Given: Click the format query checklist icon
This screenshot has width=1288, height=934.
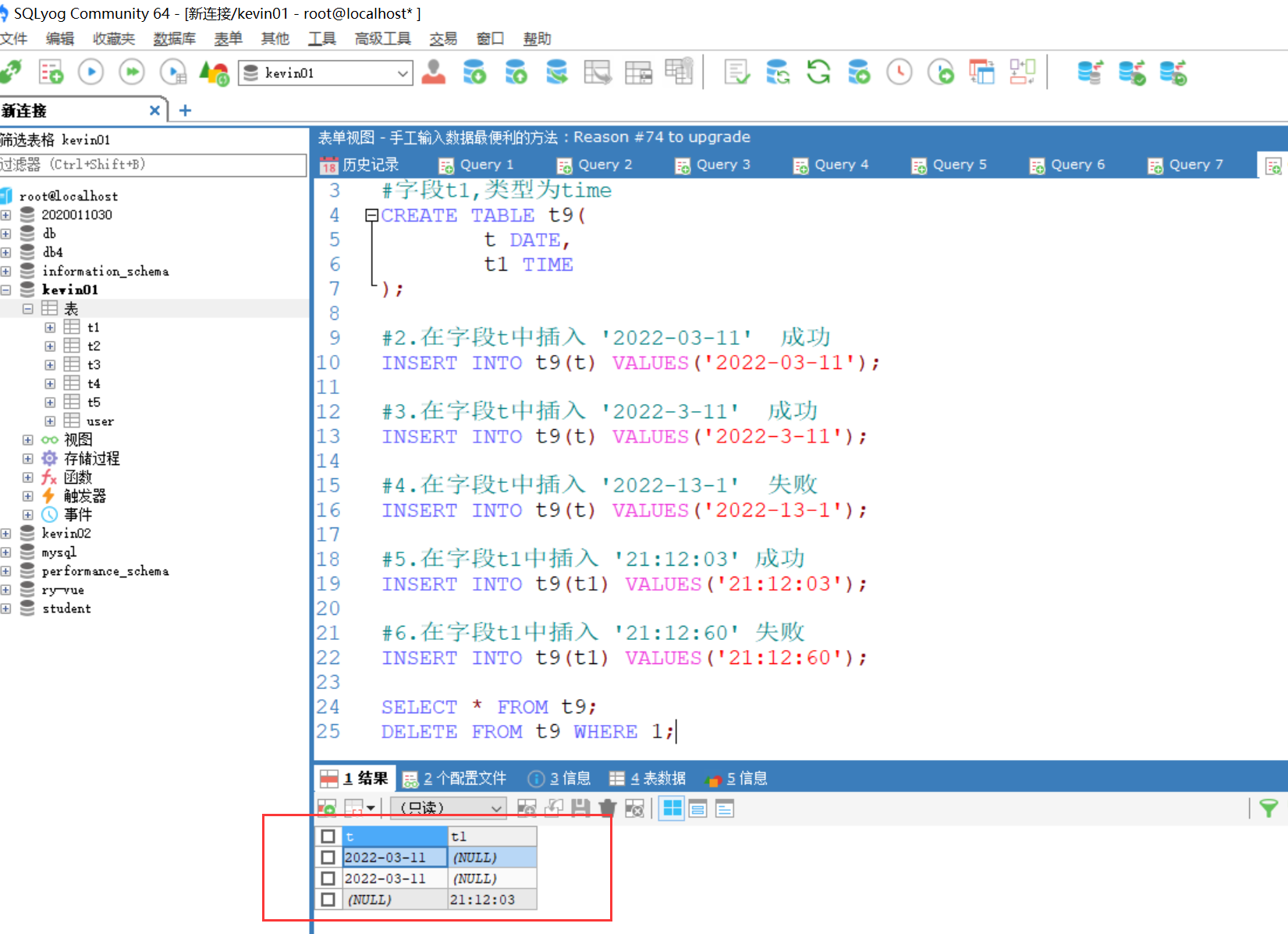Looking at the screenshot, I should coord(736,73).
